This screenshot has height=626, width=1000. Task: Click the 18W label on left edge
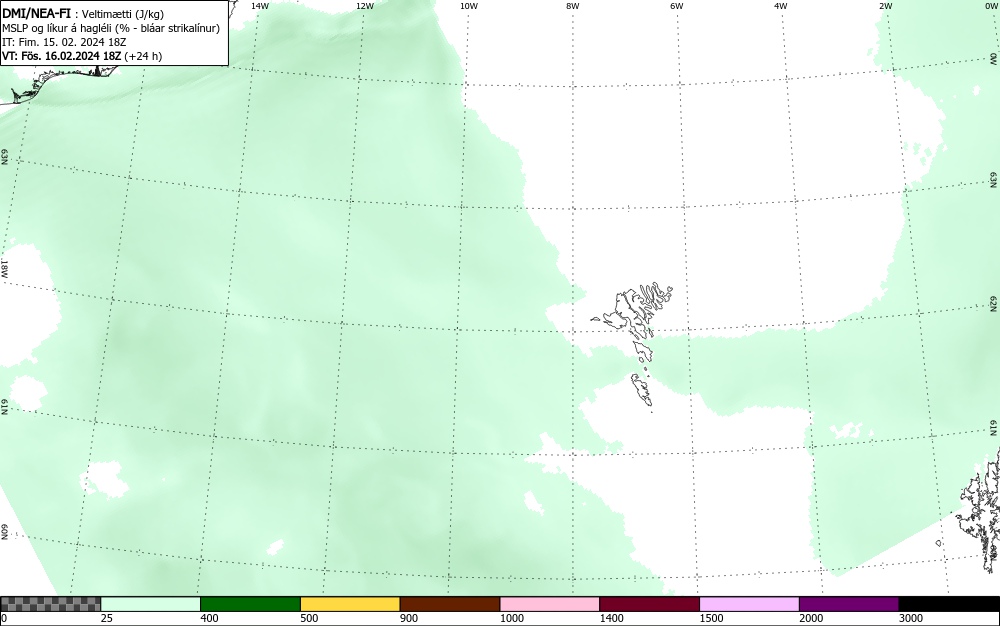pyautogui.click(x=4, y=268)
